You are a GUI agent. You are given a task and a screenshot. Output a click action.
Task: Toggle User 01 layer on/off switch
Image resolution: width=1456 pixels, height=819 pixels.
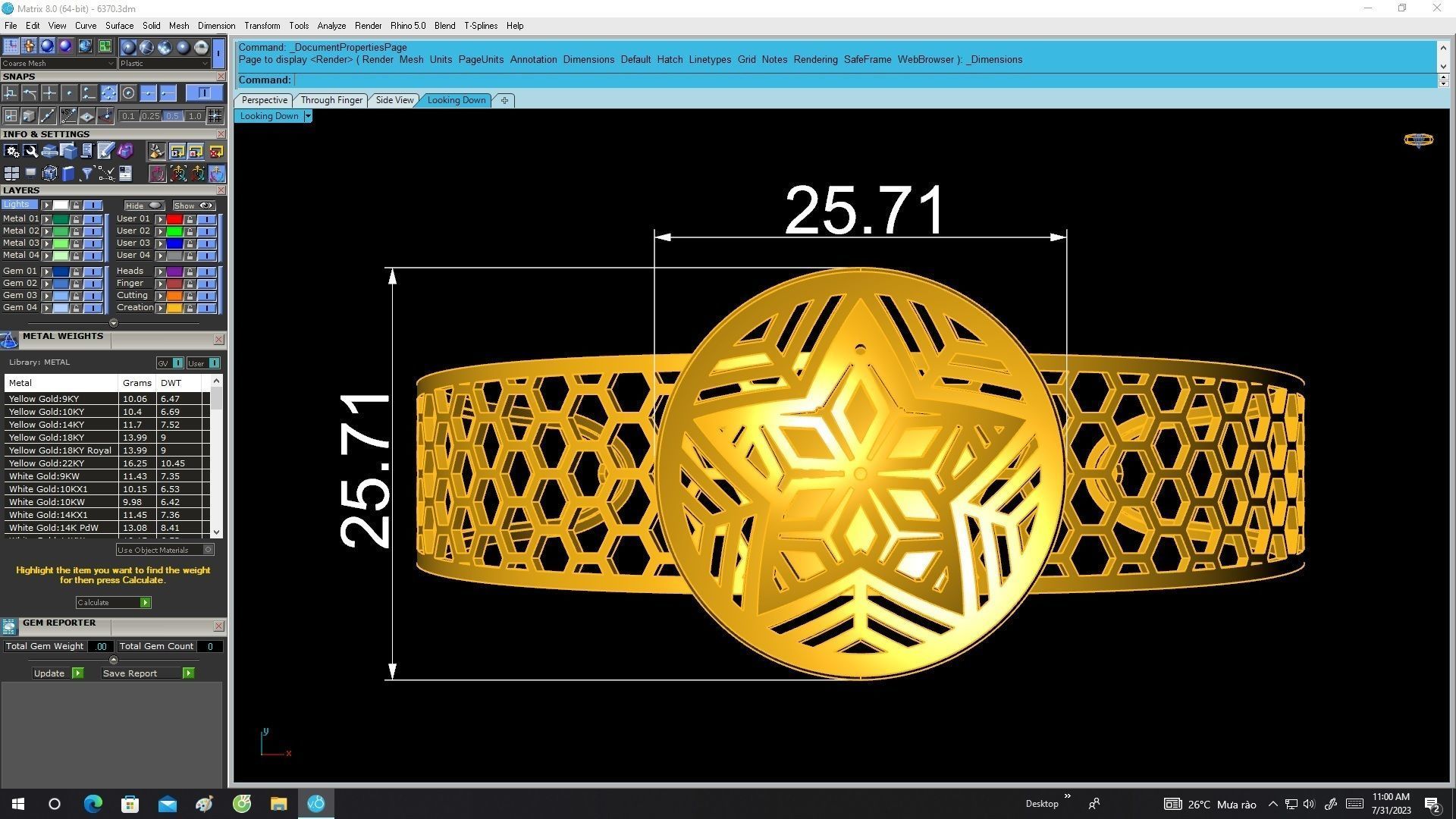tap(207, 219)
